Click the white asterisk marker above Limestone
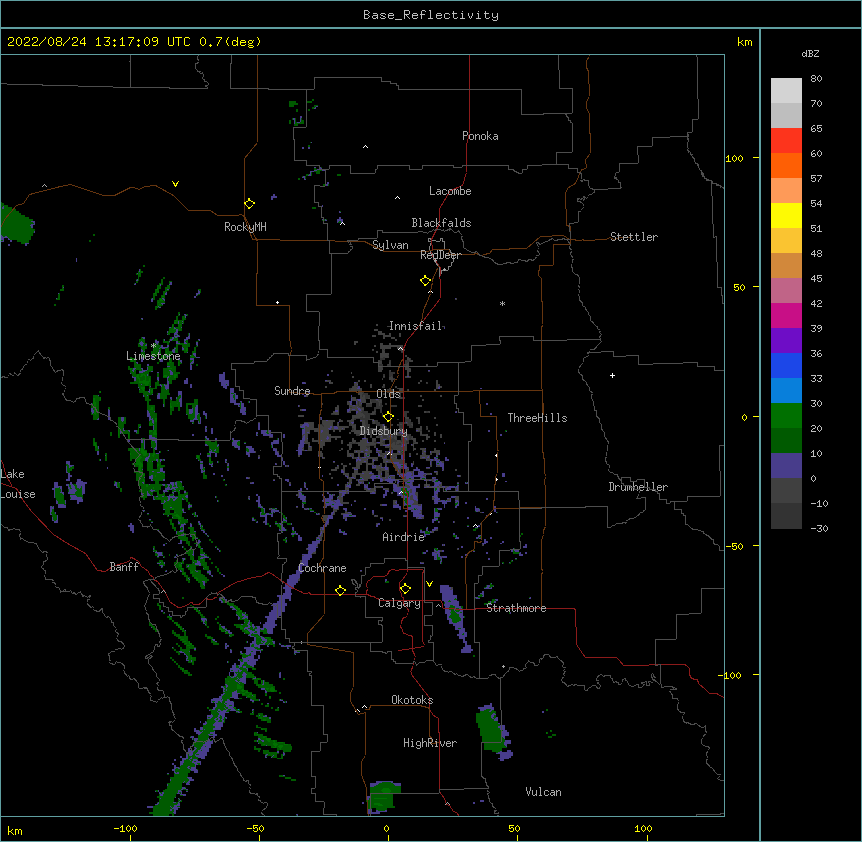 (x=154, y=346)
